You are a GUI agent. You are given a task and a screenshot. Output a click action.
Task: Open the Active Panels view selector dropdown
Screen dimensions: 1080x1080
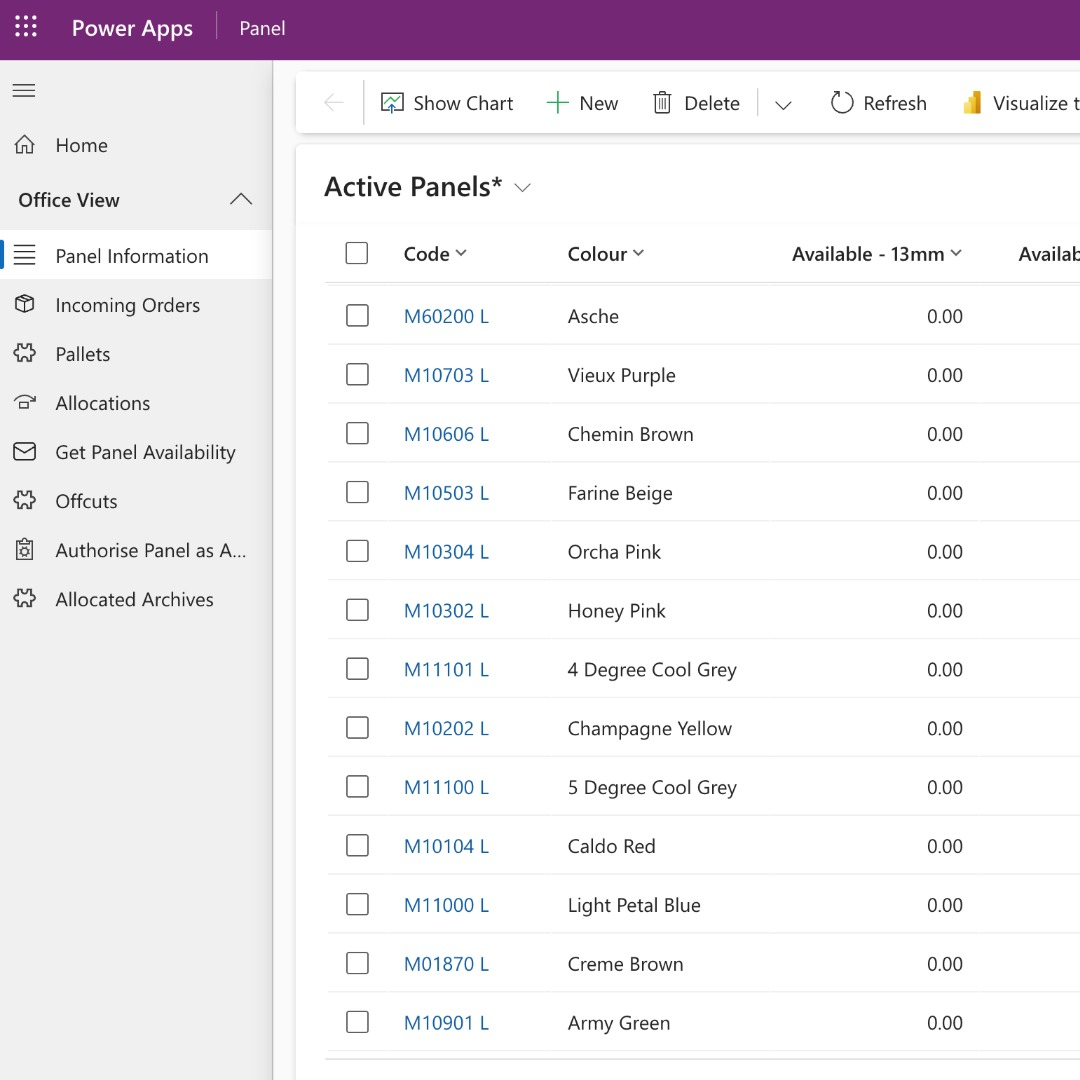click(x=522, y=188)
